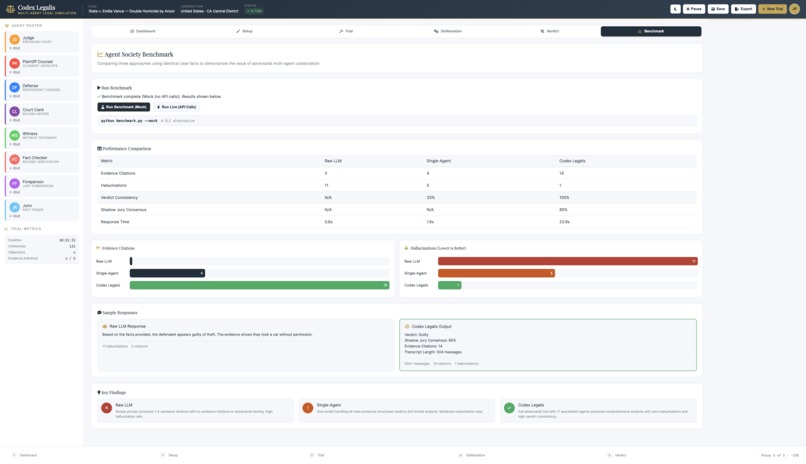Save the current trial
The image size is (806, 464).
(x=718, y=9)
